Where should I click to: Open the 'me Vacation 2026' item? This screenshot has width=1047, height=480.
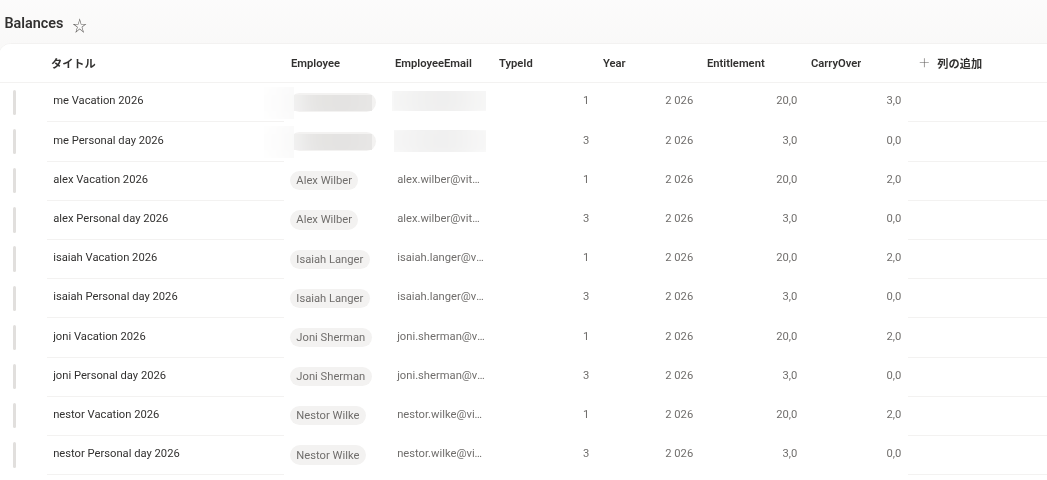click(x=98, y=100)
